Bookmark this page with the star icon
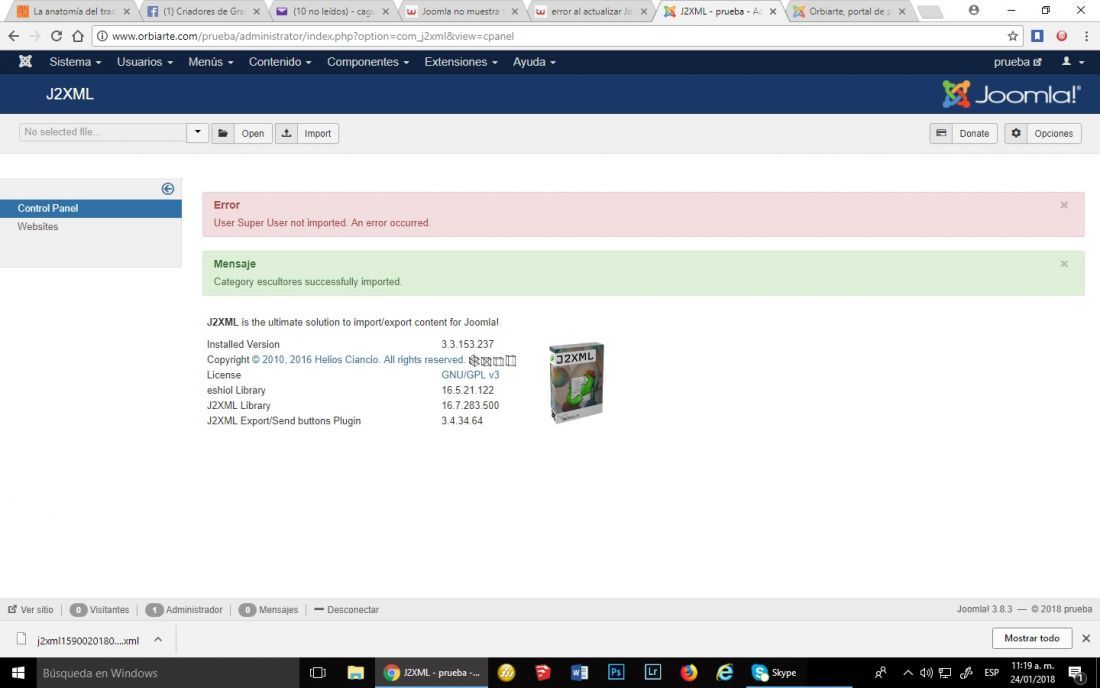The height and width of the screenshot is (688, 1100). [x=1012, y=36]
